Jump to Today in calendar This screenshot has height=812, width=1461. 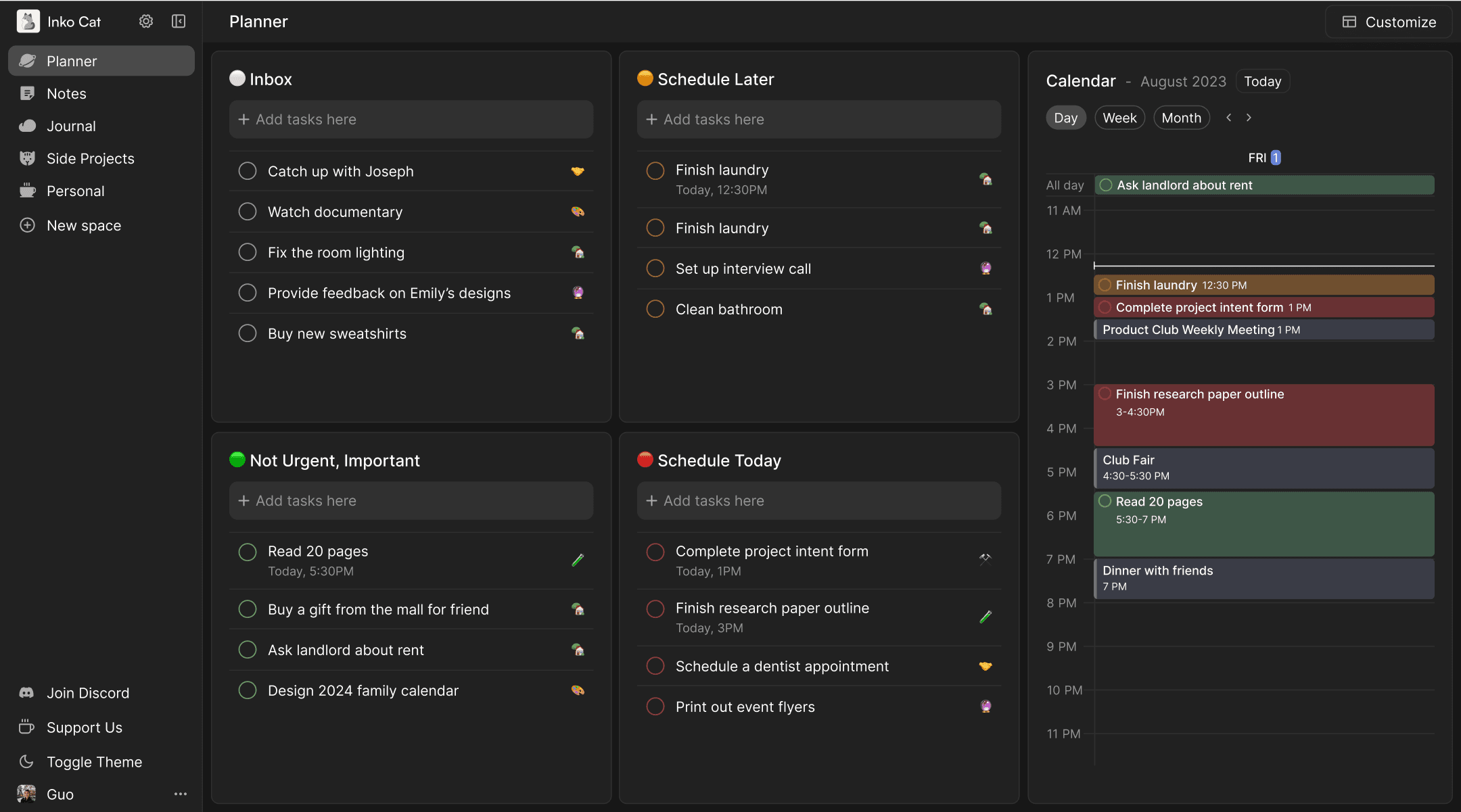pyautogui.click(x=1262, y=81)
